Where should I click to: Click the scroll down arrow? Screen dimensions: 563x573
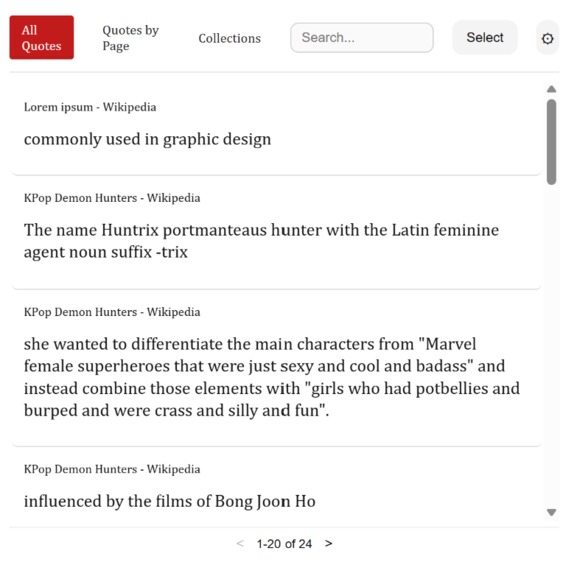[551, 512]
